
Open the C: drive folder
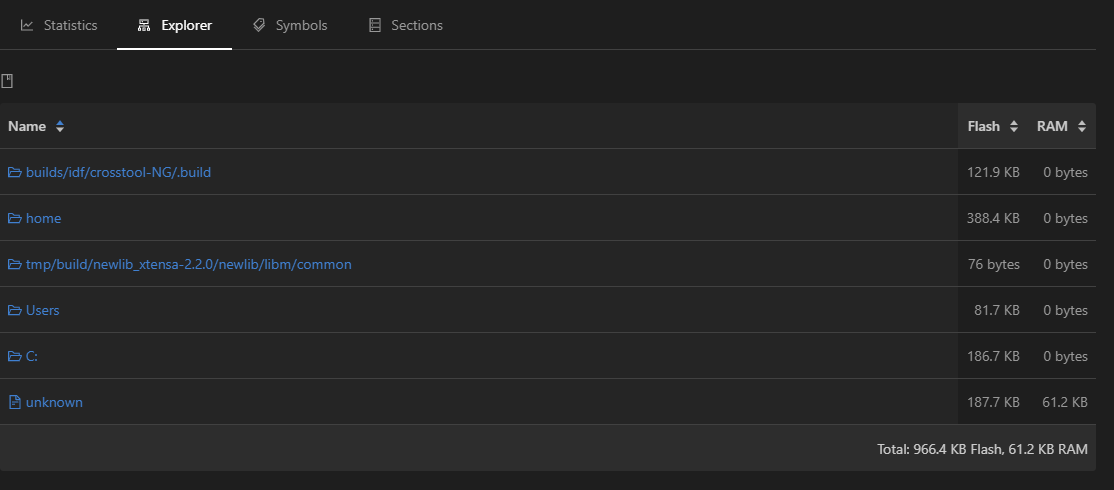tap(31, 356)
